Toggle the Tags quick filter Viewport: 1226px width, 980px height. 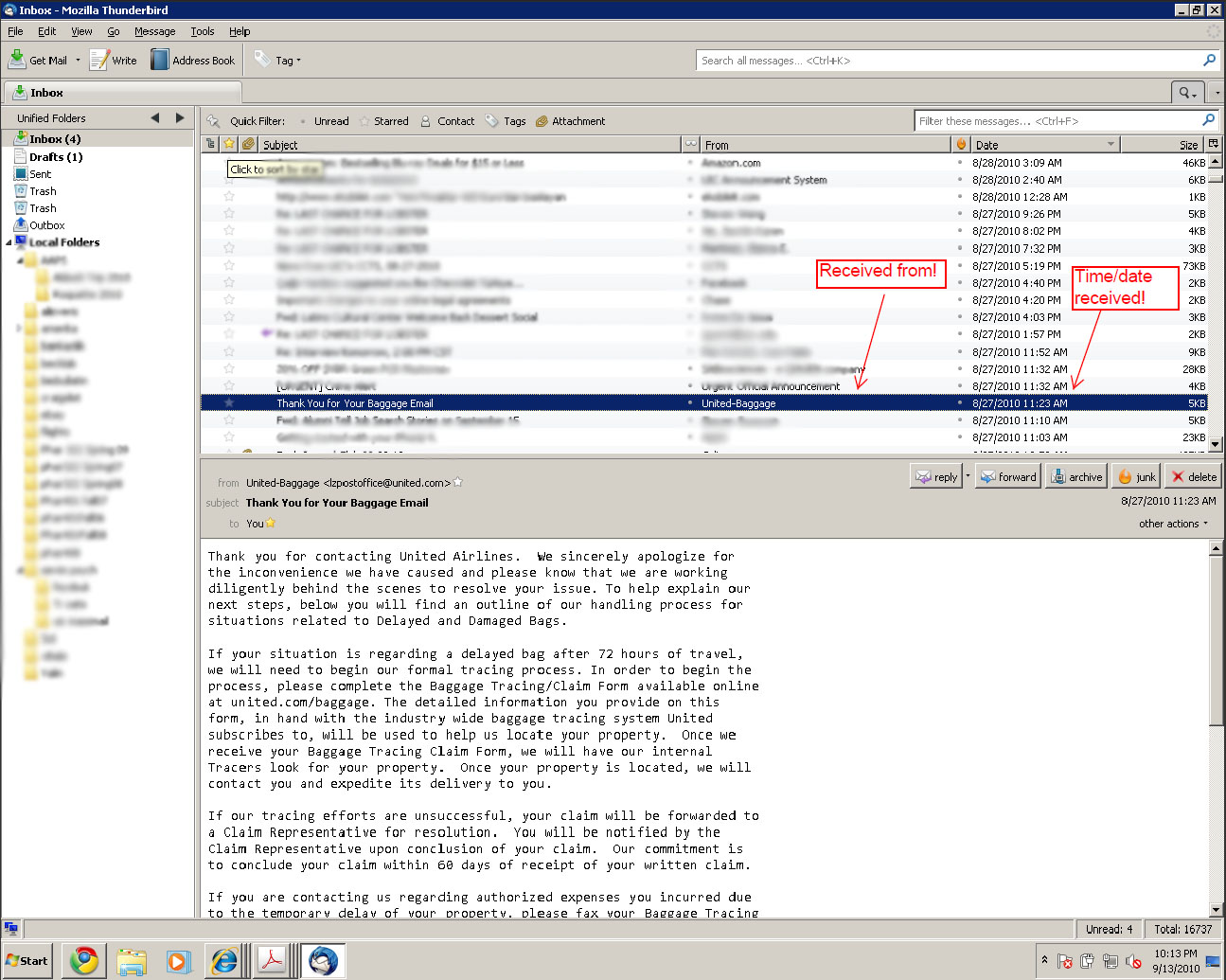506,120
